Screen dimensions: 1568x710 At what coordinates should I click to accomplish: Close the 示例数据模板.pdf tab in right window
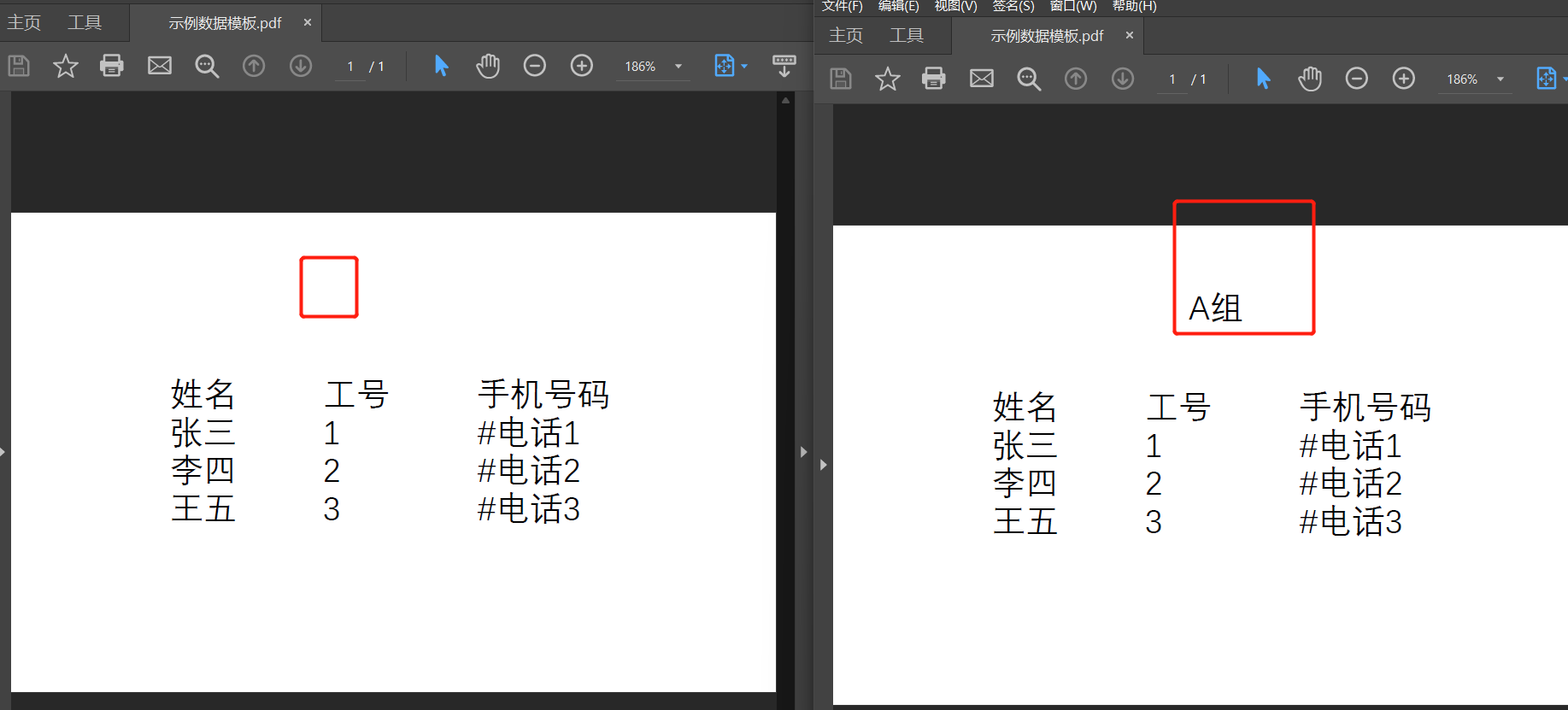1130,35
